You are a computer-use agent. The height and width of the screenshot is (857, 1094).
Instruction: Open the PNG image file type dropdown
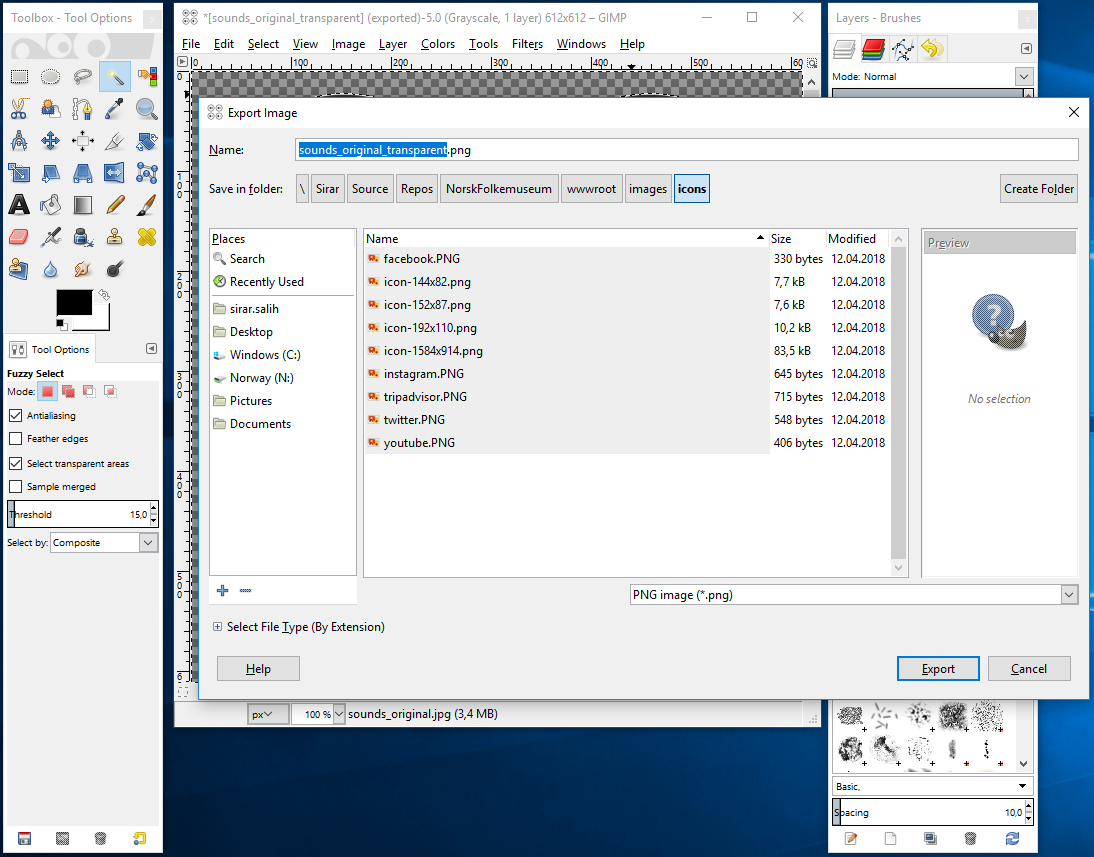[x=1069, y=595]
